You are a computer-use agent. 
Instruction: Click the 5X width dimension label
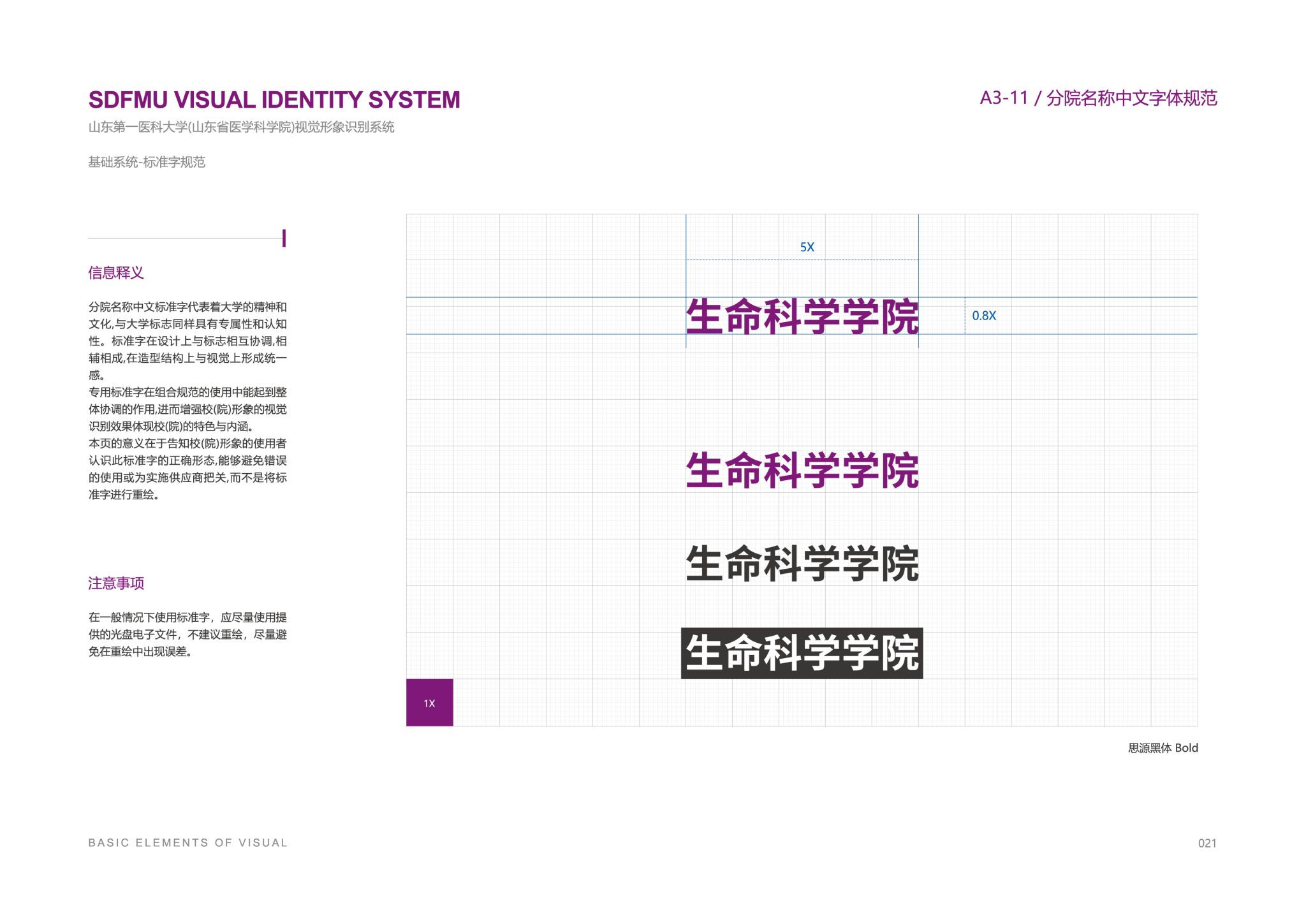[807, 247]
